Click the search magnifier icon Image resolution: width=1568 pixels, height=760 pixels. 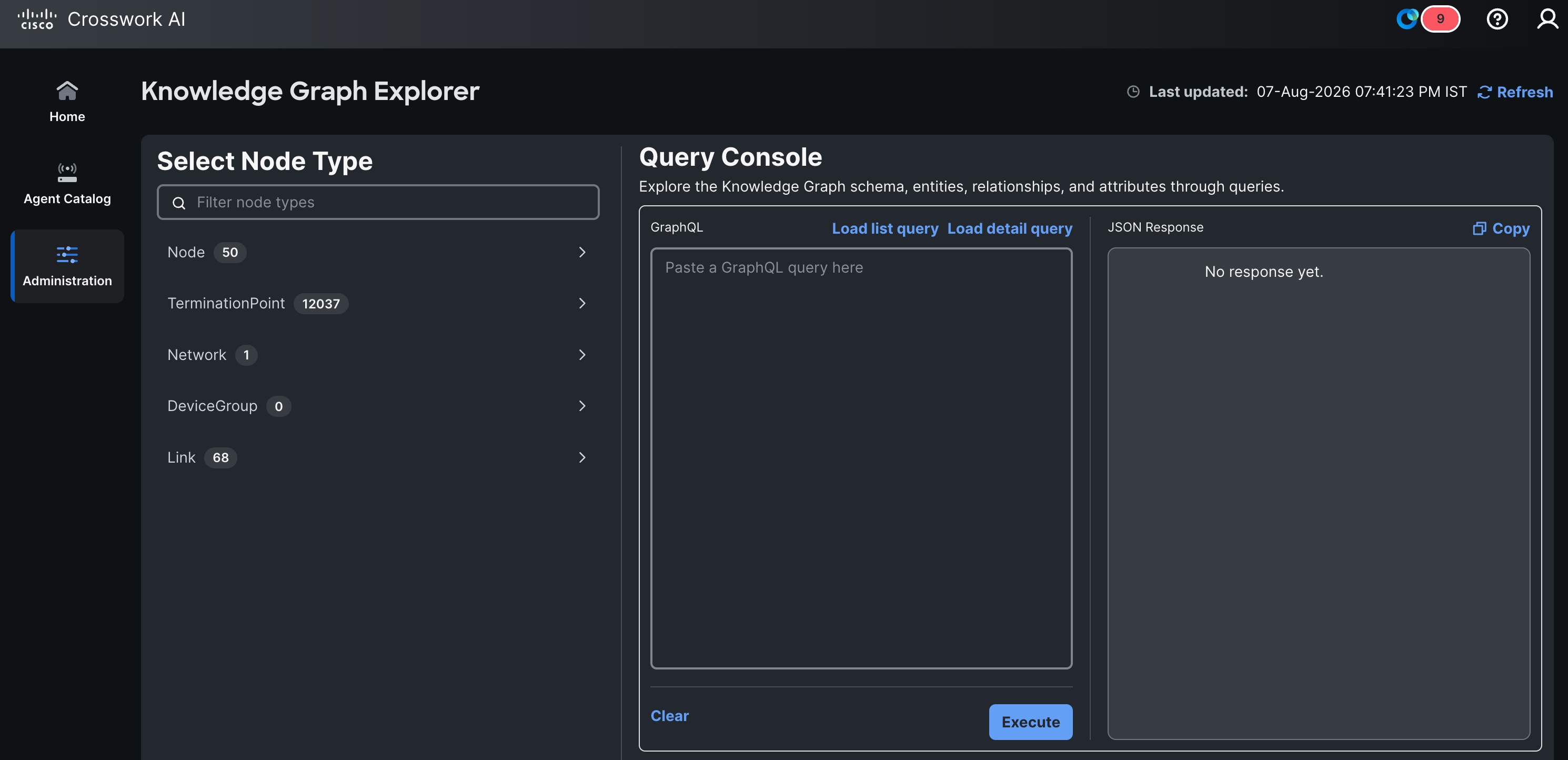179,203
